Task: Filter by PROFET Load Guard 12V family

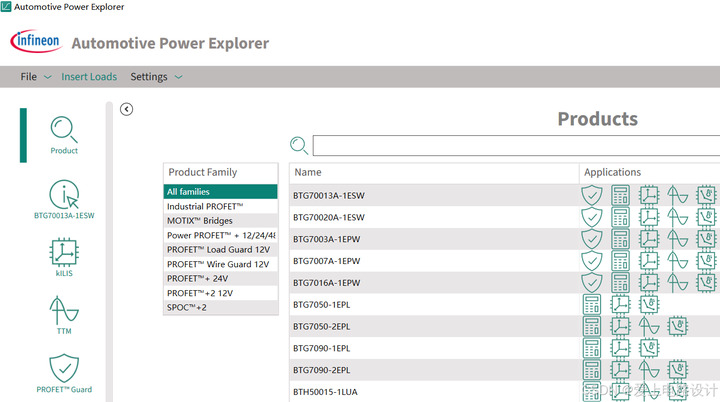Action: (220, 250)
